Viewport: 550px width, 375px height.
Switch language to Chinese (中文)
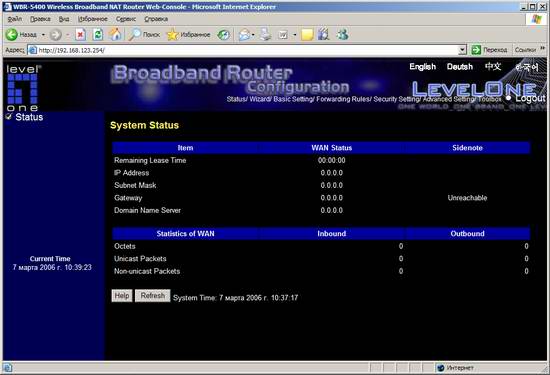coord(493,66)
